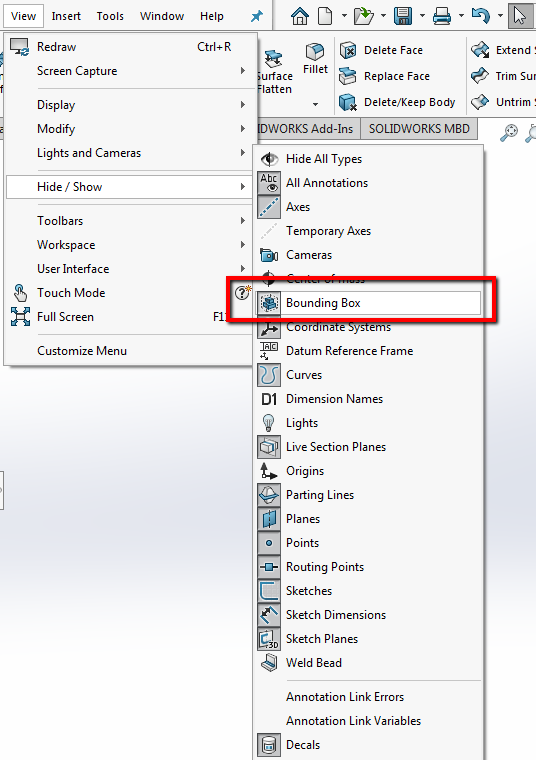Toggle Origins visibility
Image resolution: width=536 pixels, height=760 pixels.
click(369, 471)
